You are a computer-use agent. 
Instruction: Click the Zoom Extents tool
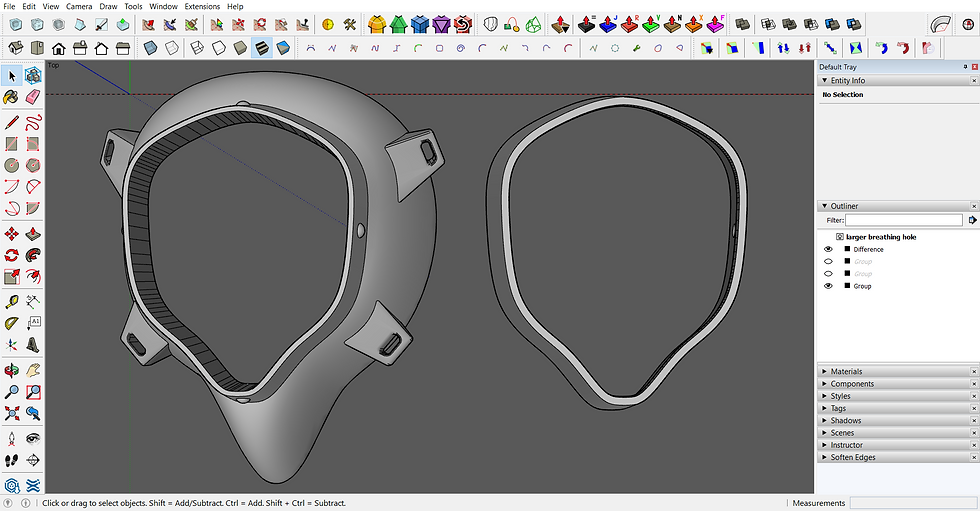click(11, 413)
